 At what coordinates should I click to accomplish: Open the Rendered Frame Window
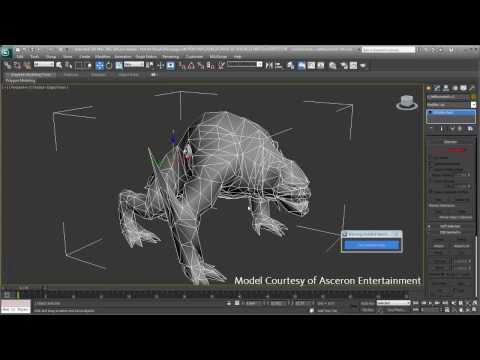pyautogui.click(x=353, y=65)
